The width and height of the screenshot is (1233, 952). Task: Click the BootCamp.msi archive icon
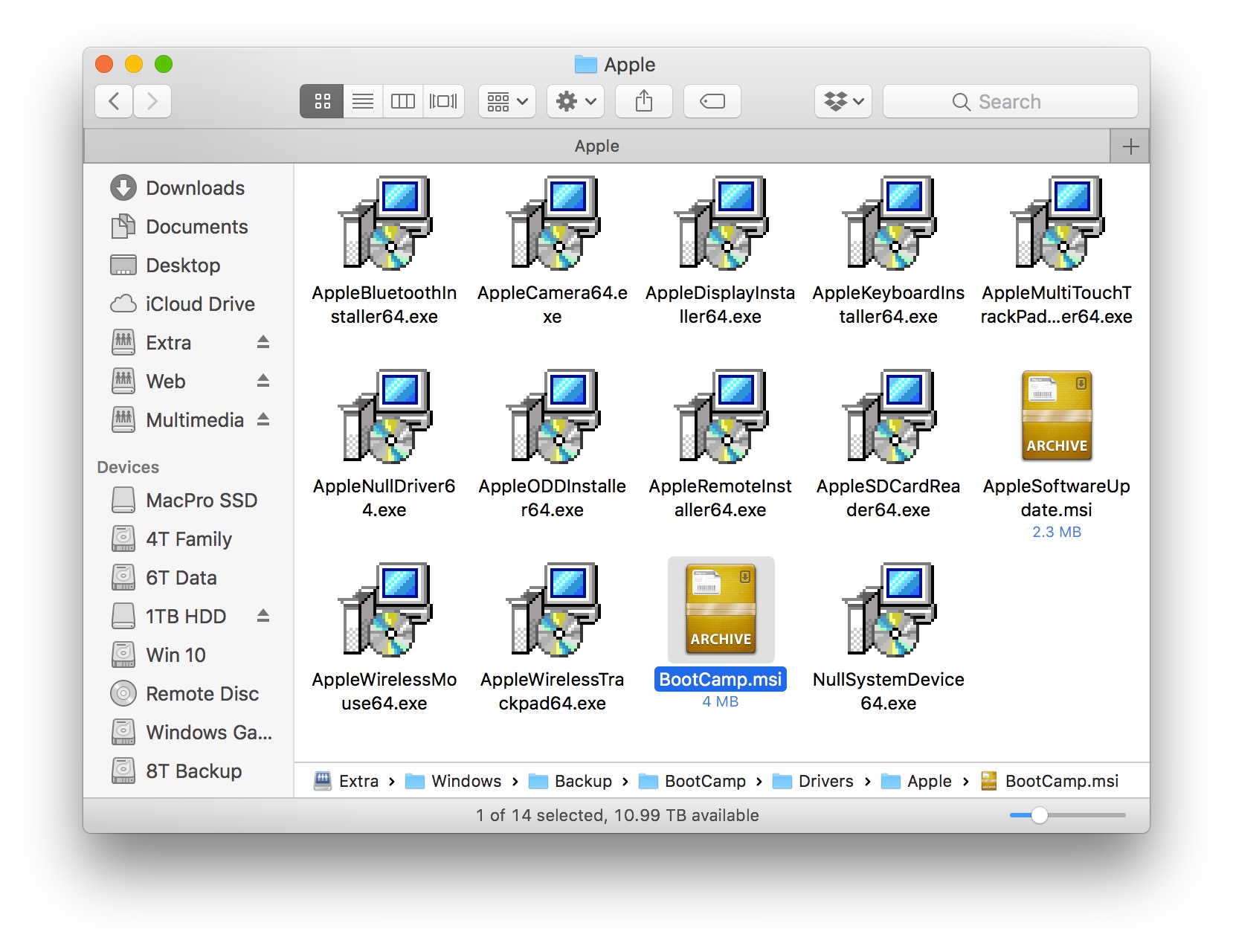click(721, 609)
